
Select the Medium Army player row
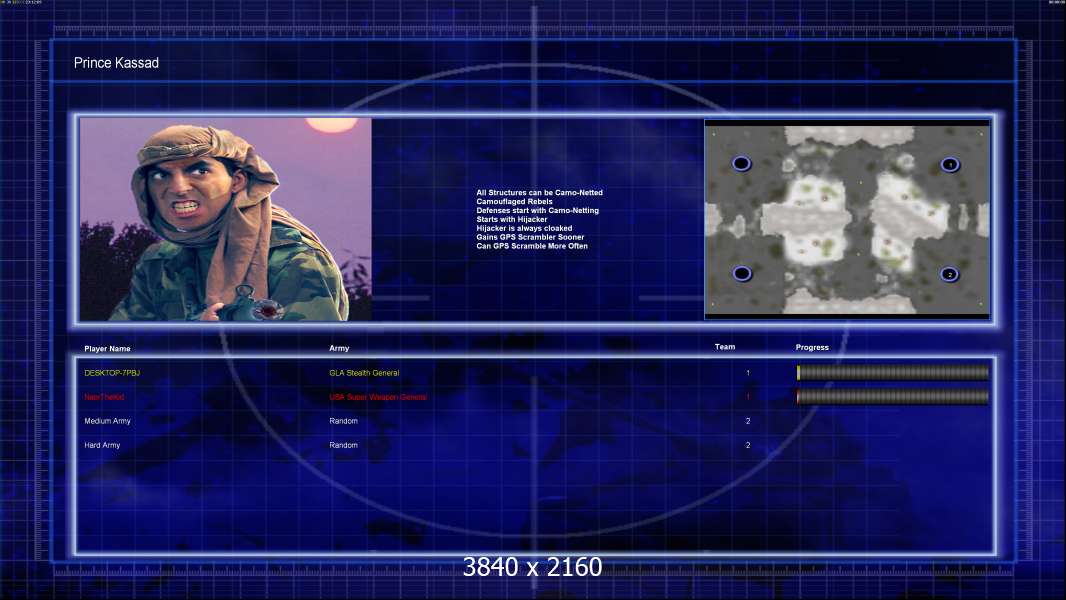(x=107, y=421)
